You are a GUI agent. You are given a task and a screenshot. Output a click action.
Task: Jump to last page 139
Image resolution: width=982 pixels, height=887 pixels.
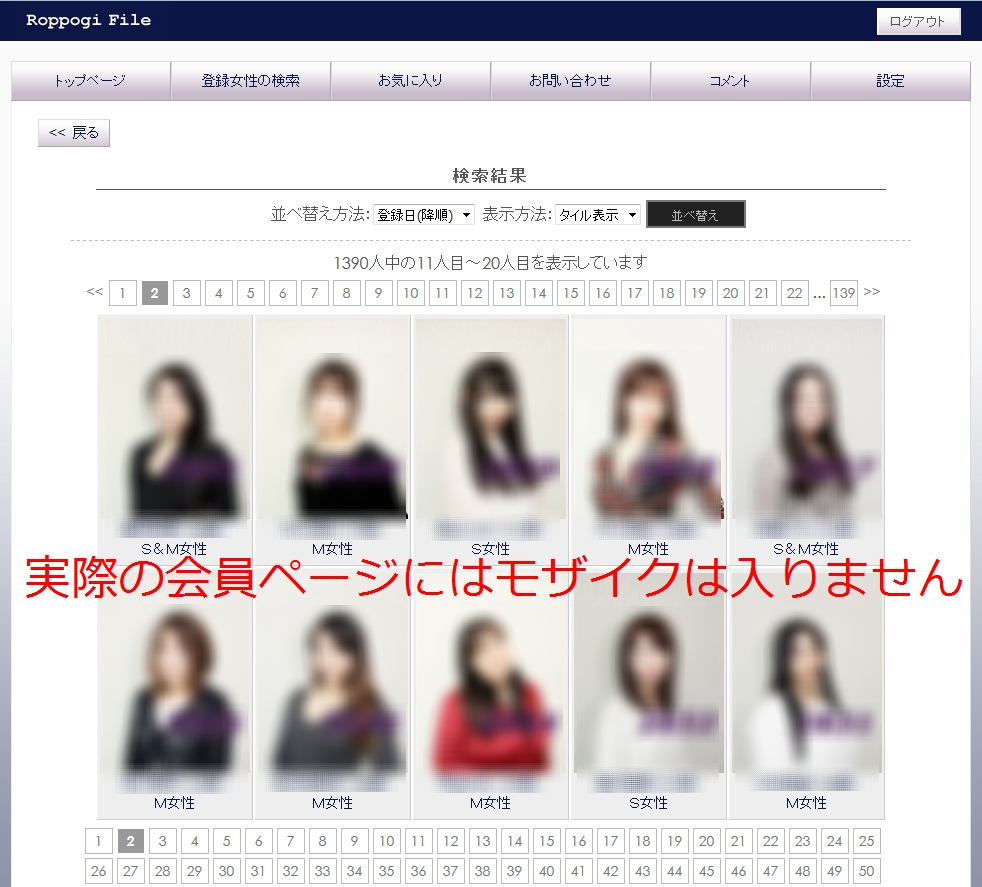tap(844, 293)
